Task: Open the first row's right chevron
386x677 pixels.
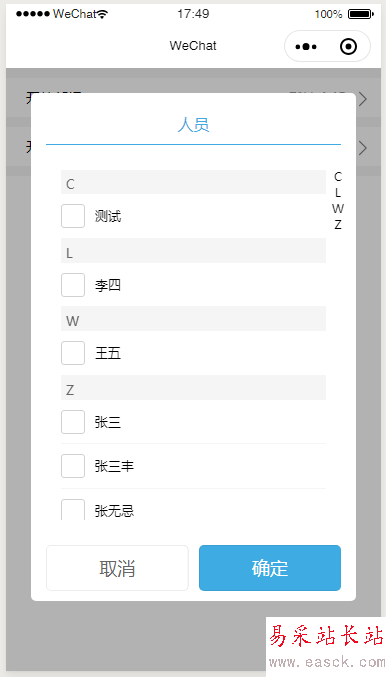Action: [363, 99]
